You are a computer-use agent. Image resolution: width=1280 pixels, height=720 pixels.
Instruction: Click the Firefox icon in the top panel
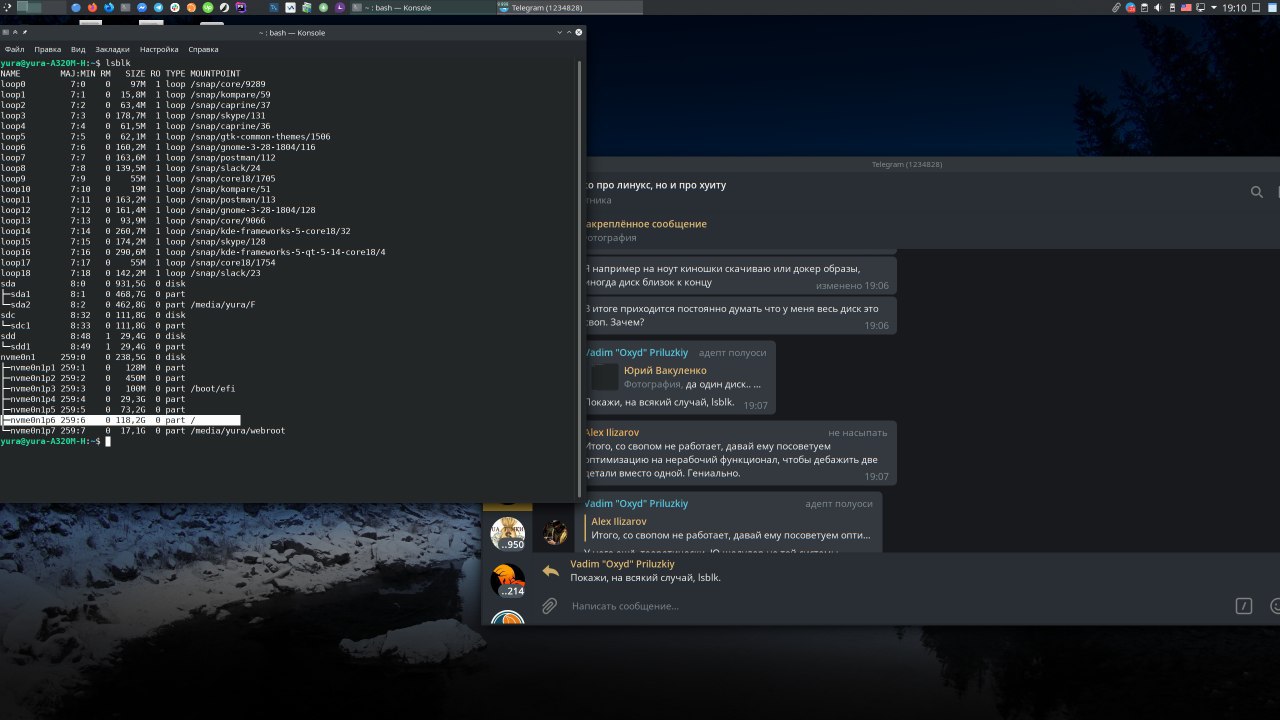pyautogui.click(x=93, y=7)
